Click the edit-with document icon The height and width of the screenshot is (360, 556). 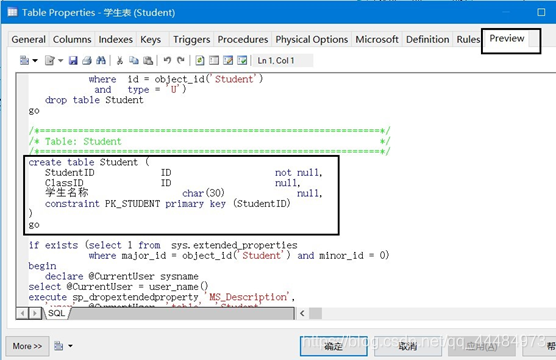(x=50, y=61)
